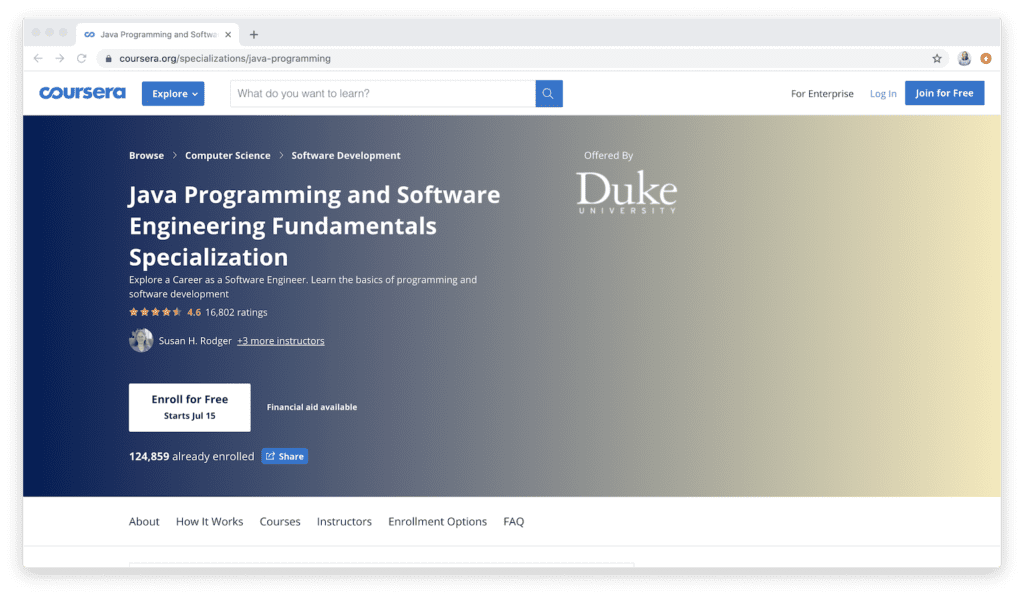Click the blue search magnifier button
The width and height of the screenshot is (1024, 596).
tap(549, 93)
